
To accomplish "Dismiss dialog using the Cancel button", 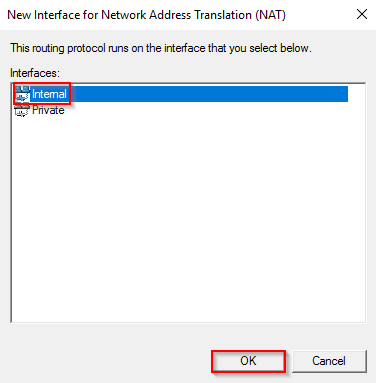I will coord(329,361).
